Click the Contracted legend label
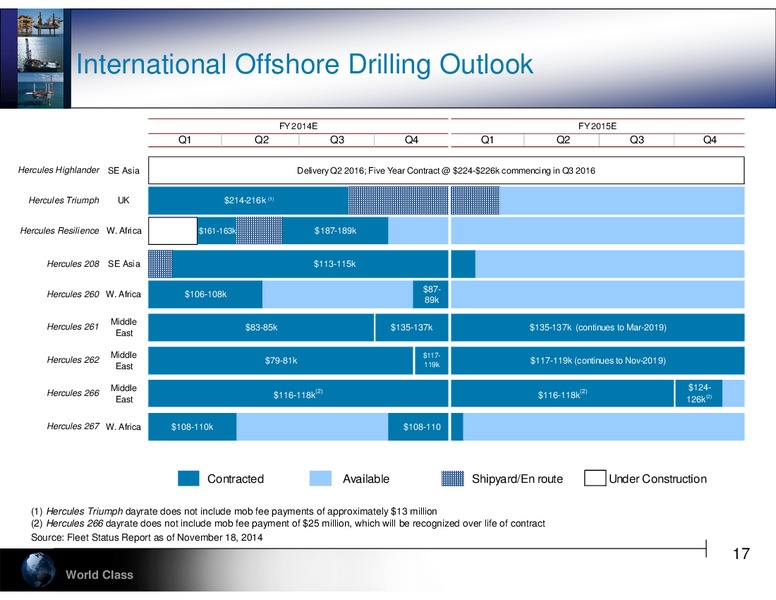Image resolution: width=776 pixels, height=600 pixels. 236,479
